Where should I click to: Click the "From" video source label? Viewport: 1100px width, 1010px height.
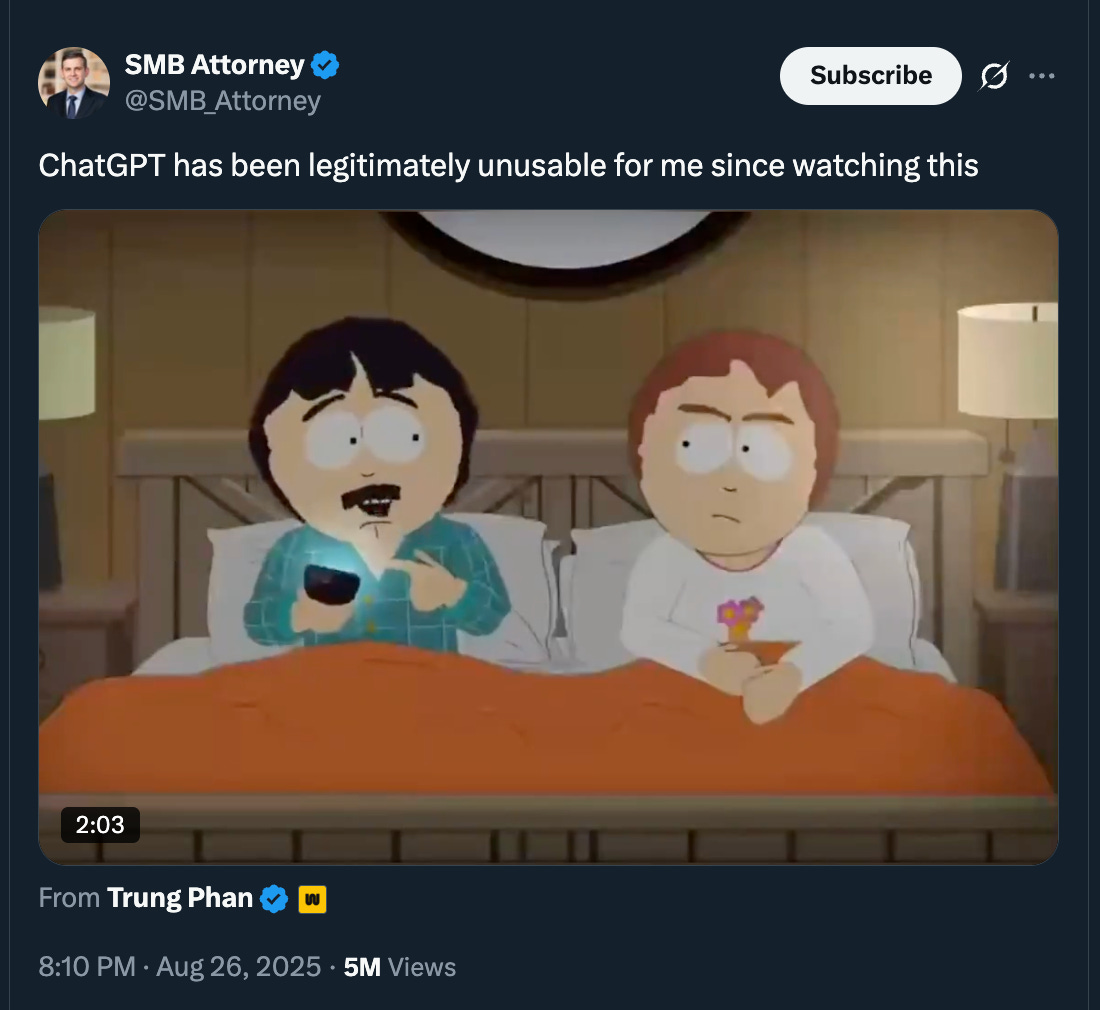(x=69, y=898)
